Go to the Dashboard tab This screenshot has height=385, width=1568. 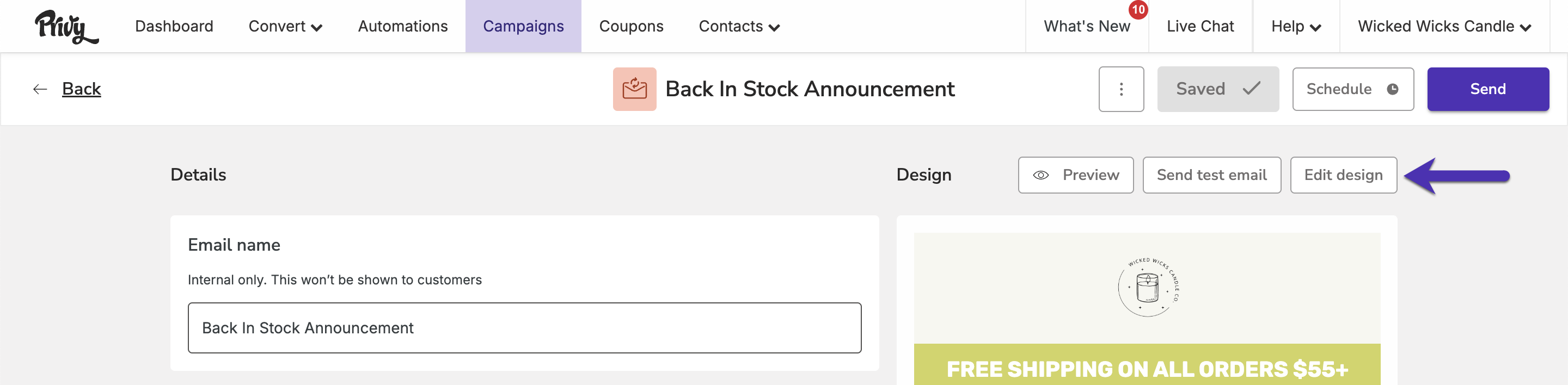point(174,26)
